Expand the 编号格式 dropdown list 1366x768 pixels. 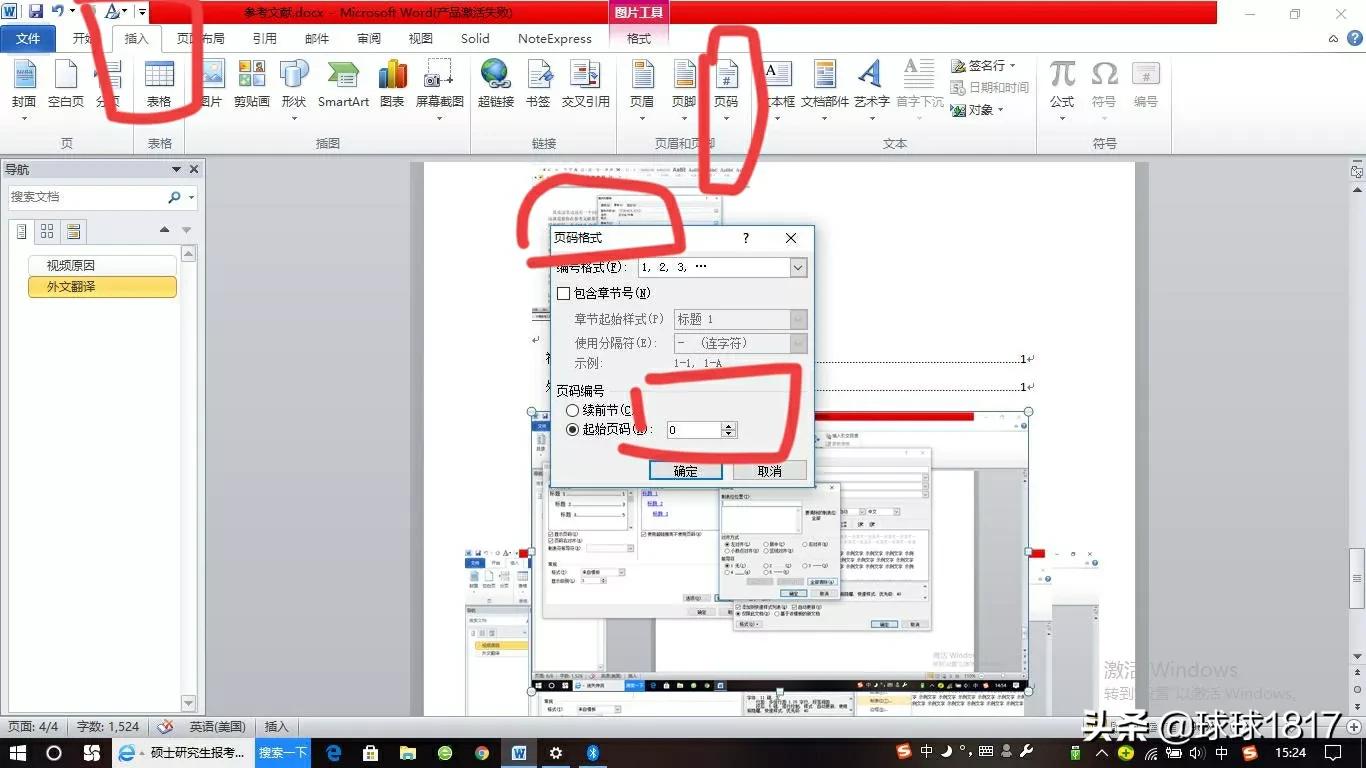coord(797,268)
